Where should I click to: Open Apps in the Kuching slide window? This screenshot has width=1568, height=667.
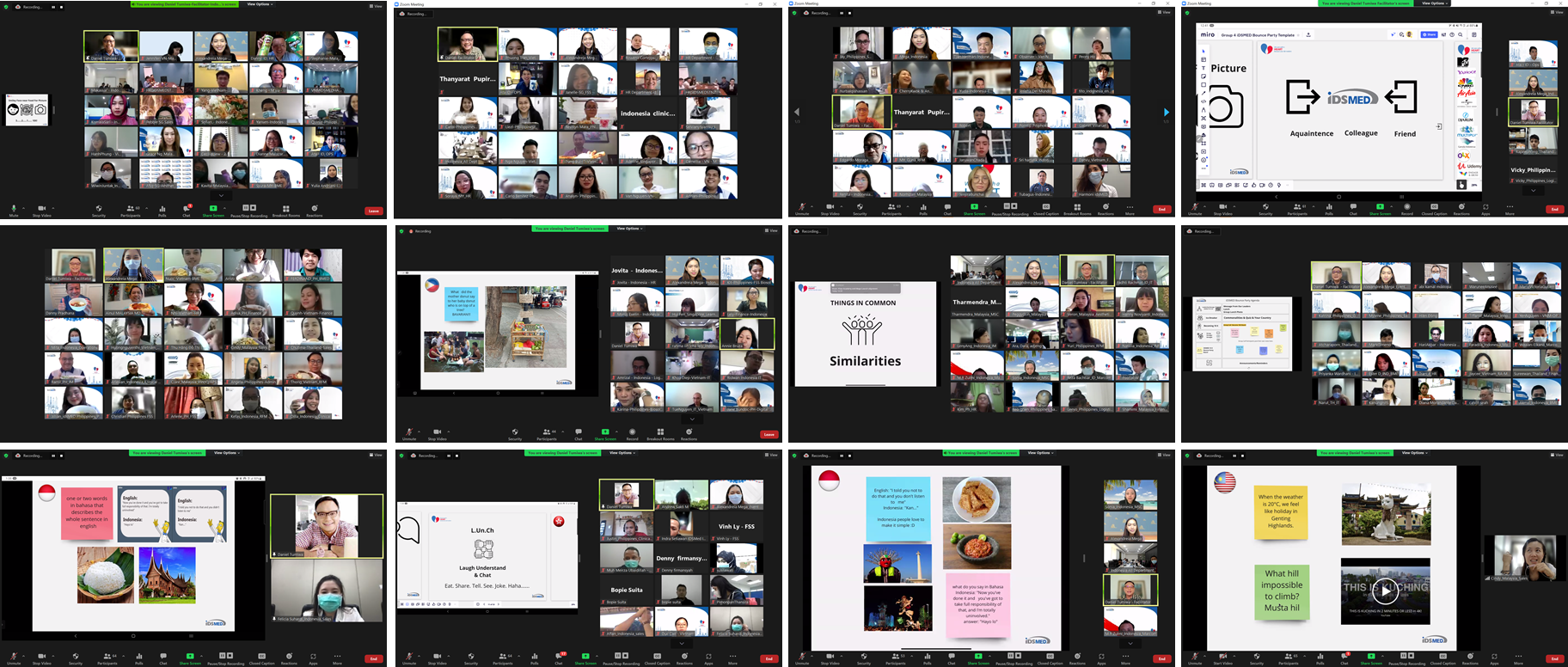1494,659
